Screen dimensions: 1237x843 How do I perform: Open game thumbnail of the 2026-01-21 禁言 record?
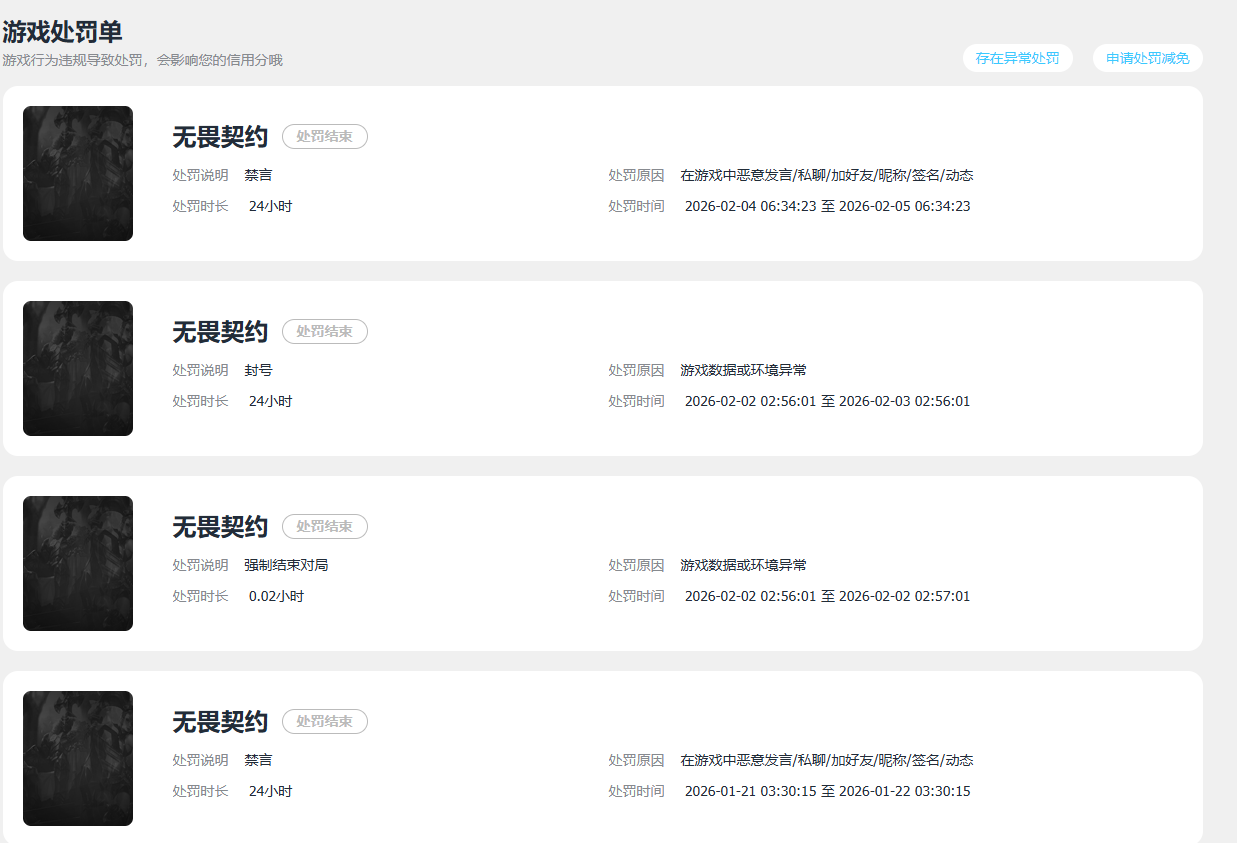[x=78, y=758]
